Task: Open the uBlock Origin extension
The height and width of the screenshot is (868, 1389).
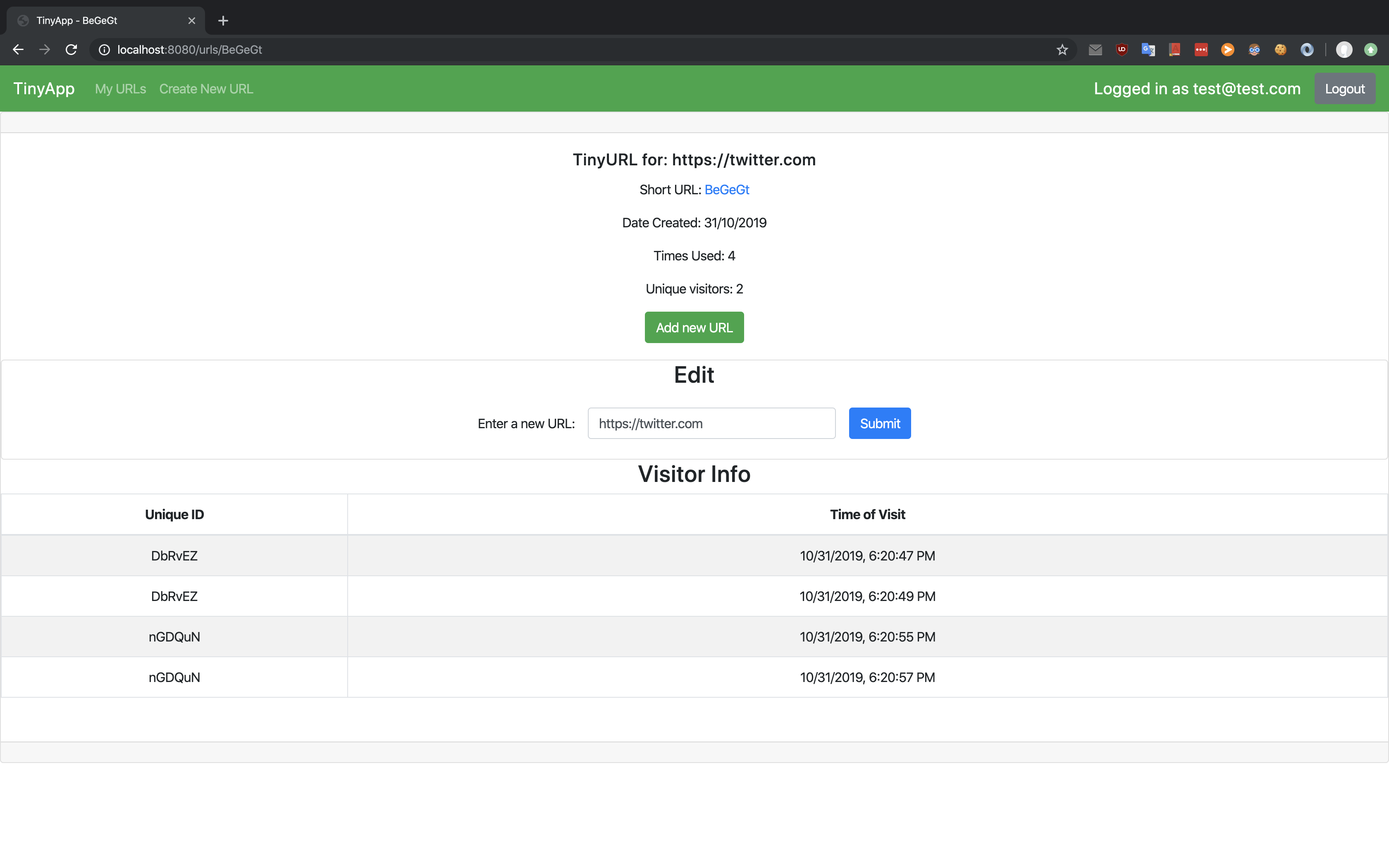Action: pos(1122,50)
